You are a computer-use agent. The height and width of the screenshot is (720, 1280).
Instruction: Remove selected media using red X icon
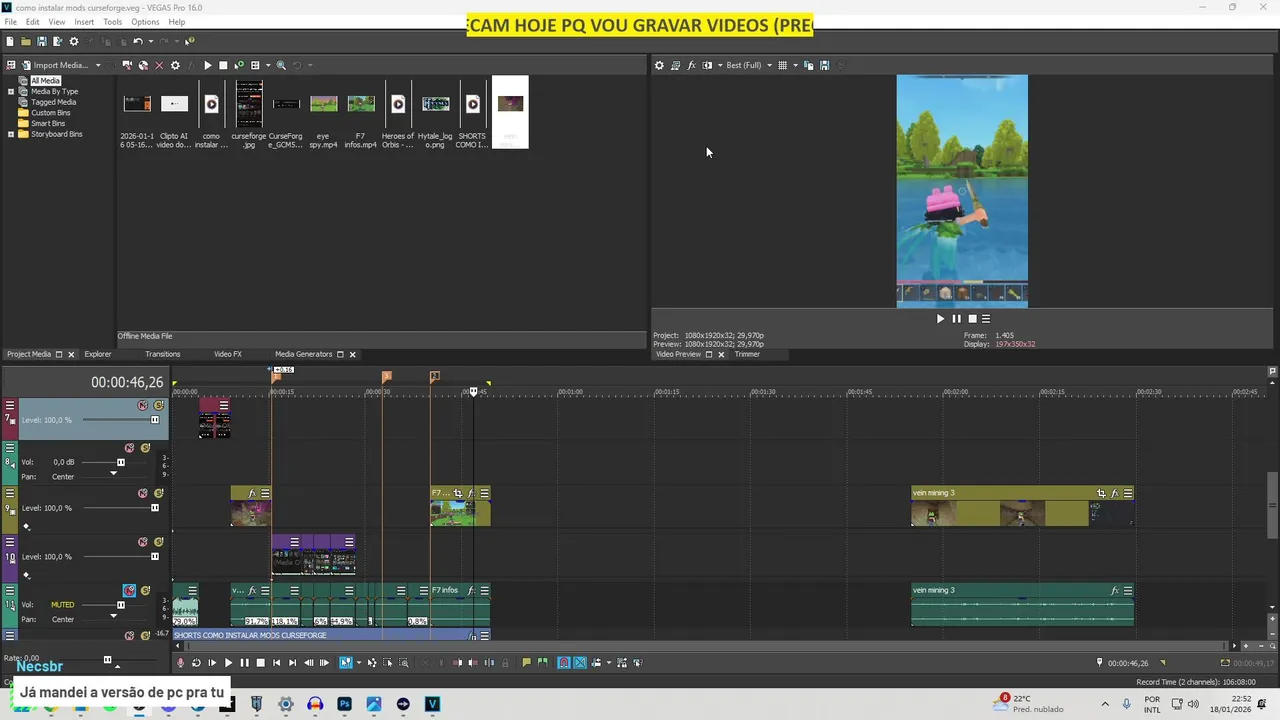(x=159, y=65)
